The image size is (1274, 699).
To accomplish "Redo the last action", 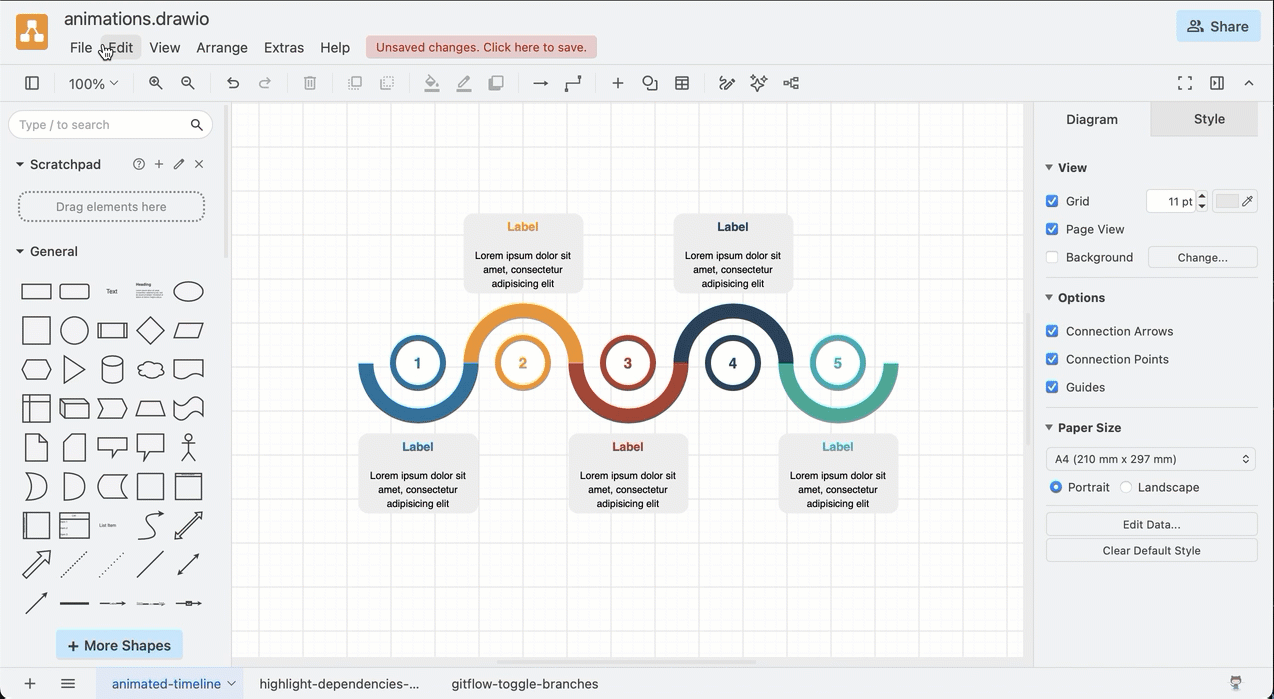I will click(x=265, y=83).
